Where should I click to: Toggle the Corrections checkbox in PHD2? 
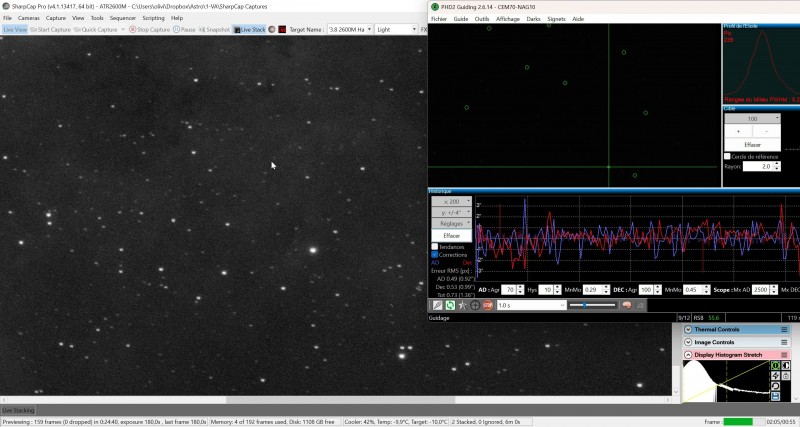click(435, 255)
